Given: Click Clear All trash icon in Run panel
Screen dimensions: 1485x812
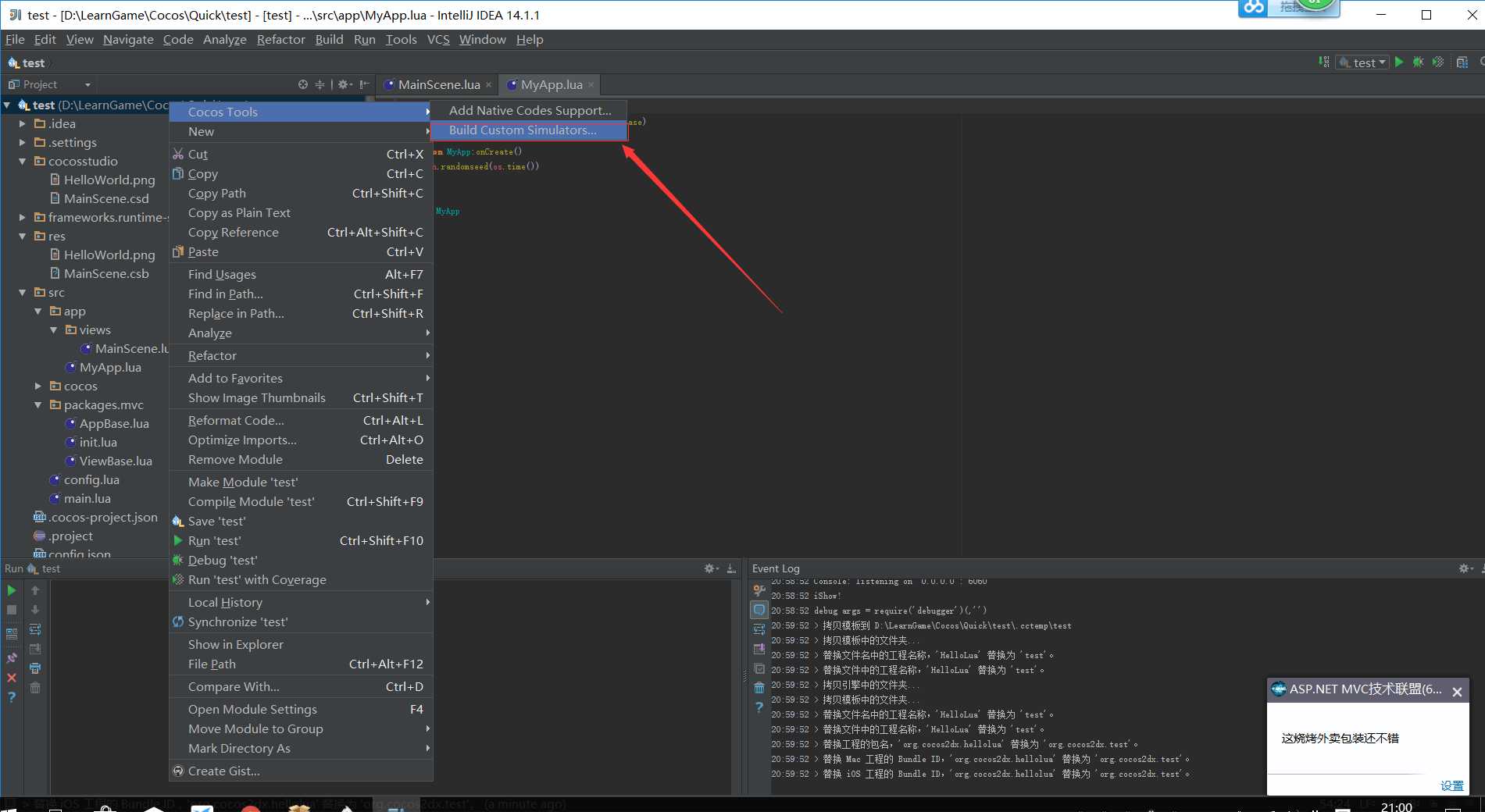Looking at the screenshot, I should (35, 688).
